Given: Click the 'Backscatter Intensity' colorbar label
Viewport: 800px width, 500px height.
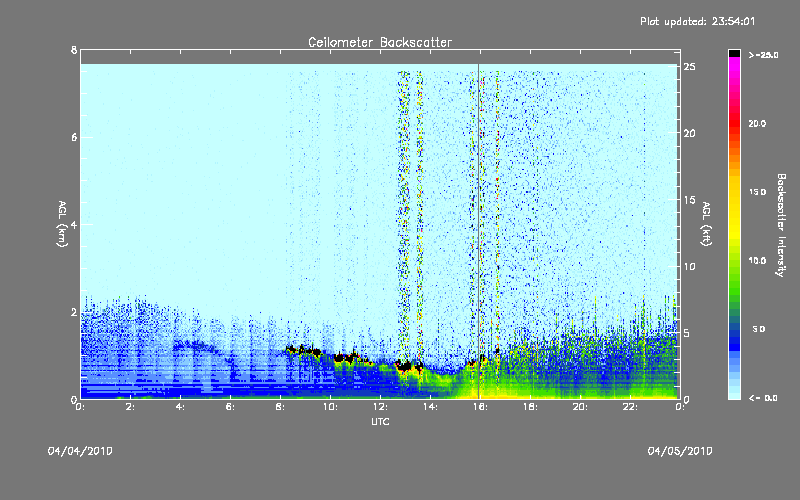Looking at the screenshot, I should 781,225.
